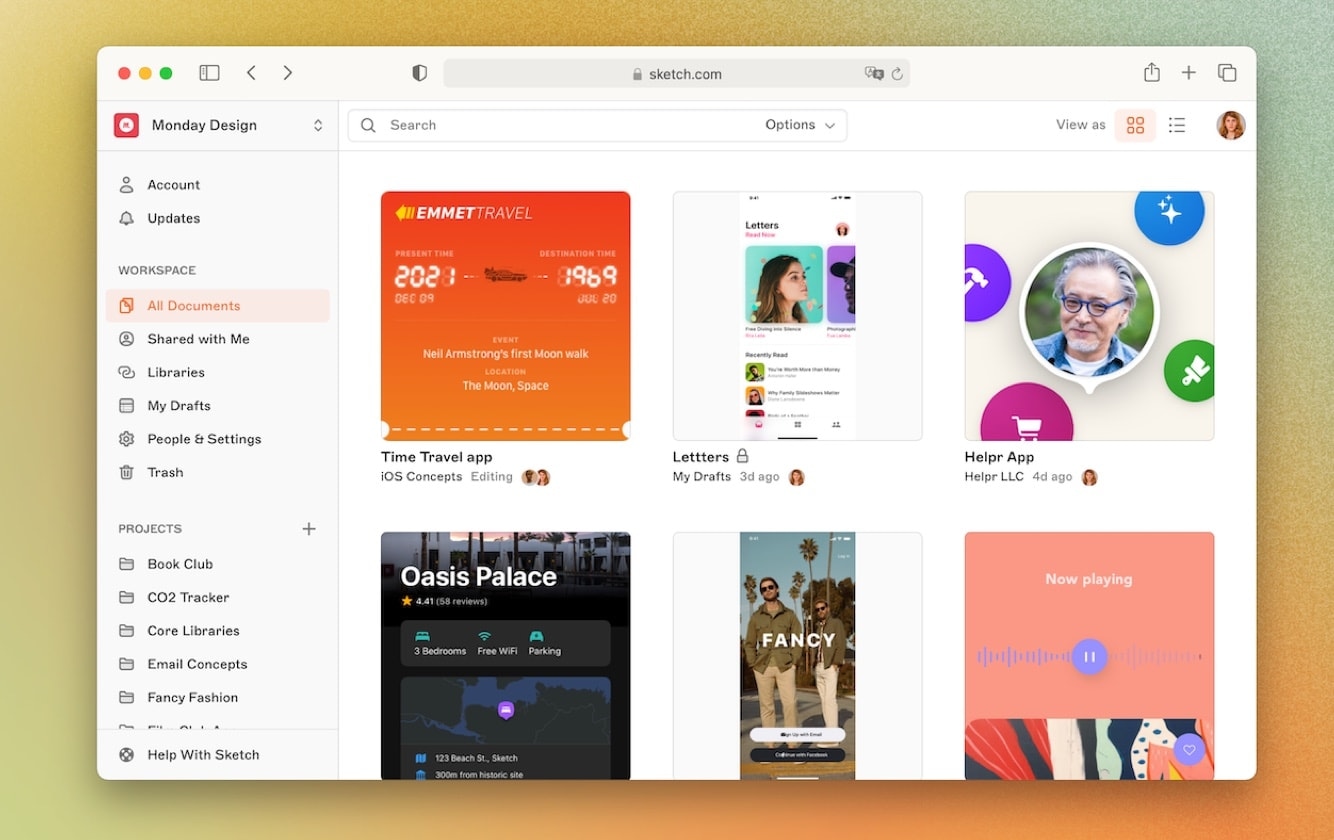Go forward with the browser forward arrow
1334x840 pixels.
click(x=288, y=73)
